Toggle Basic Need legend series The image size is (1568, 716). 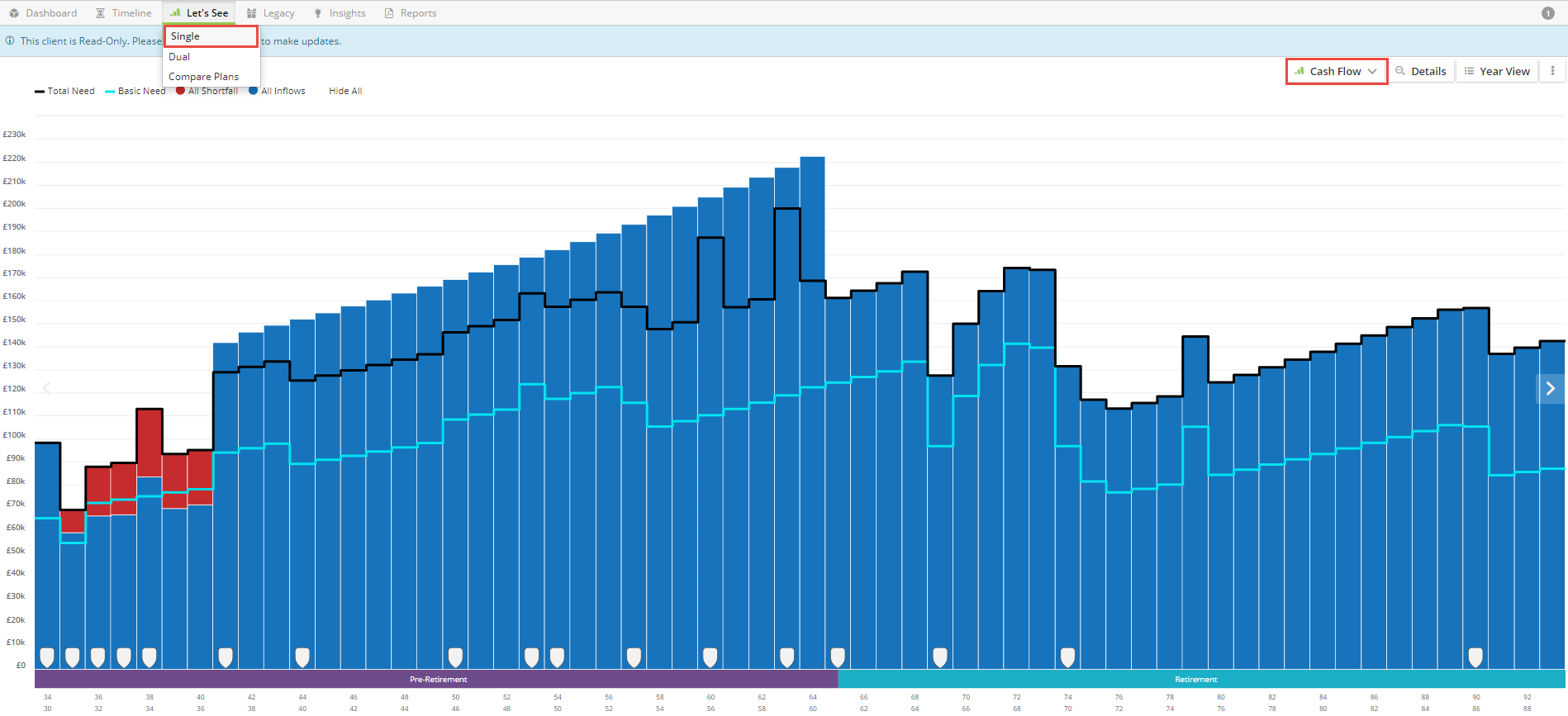[x=135, y=91]
